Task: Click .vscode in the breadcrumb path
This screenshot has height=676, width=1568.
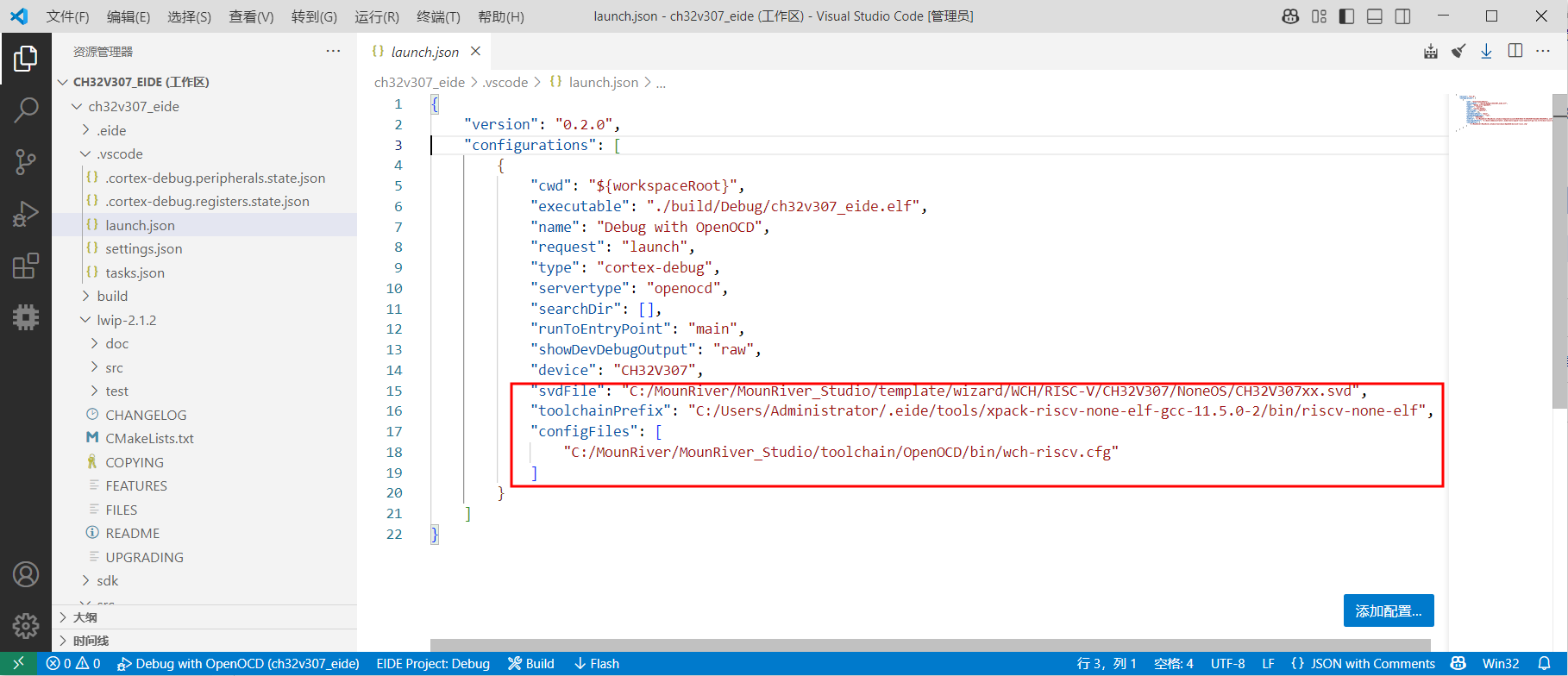Action: click(x=505, y=82)
